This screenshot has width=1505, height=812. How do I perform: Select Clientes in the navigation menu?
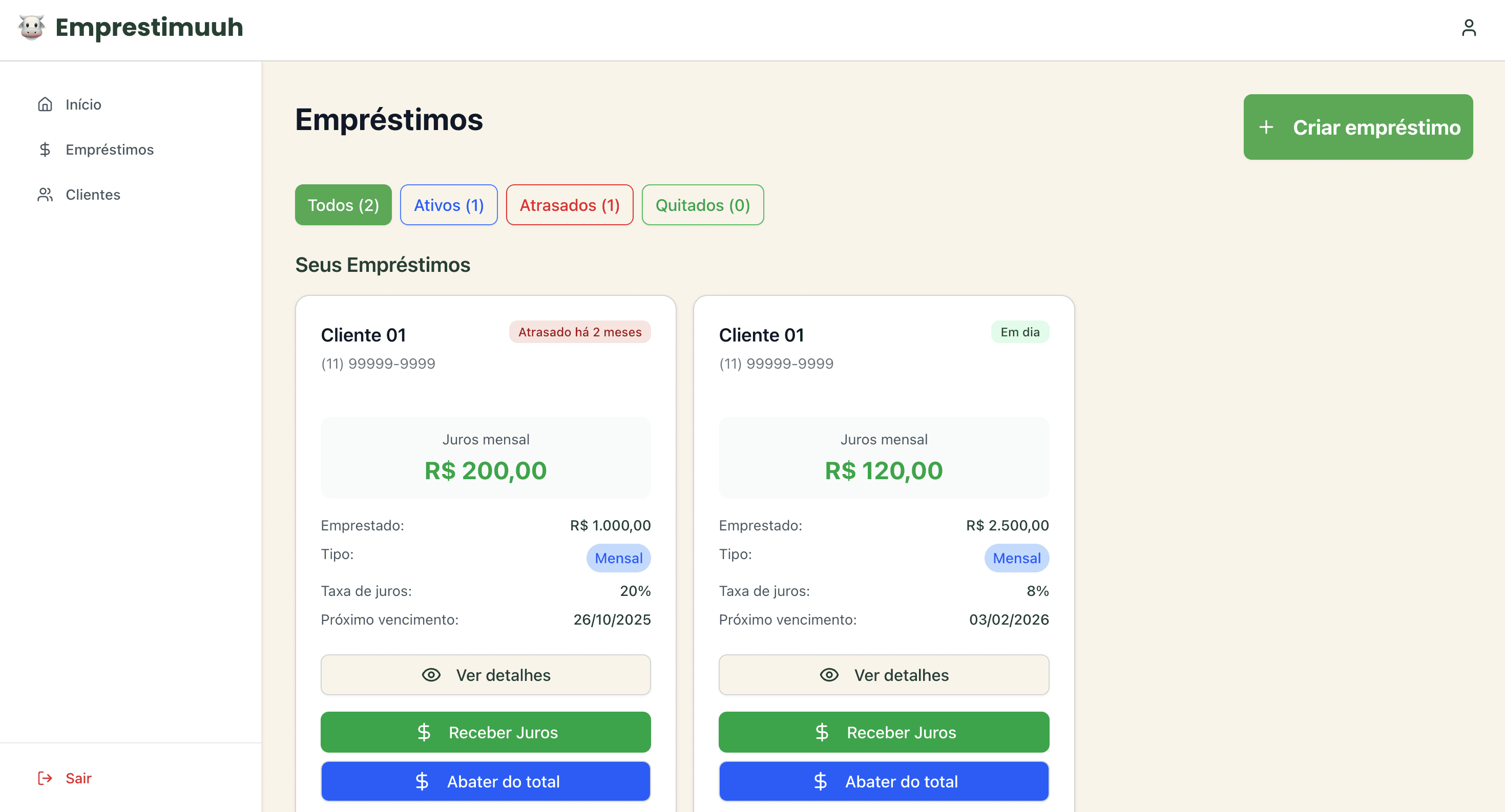[x=92, y=195]
